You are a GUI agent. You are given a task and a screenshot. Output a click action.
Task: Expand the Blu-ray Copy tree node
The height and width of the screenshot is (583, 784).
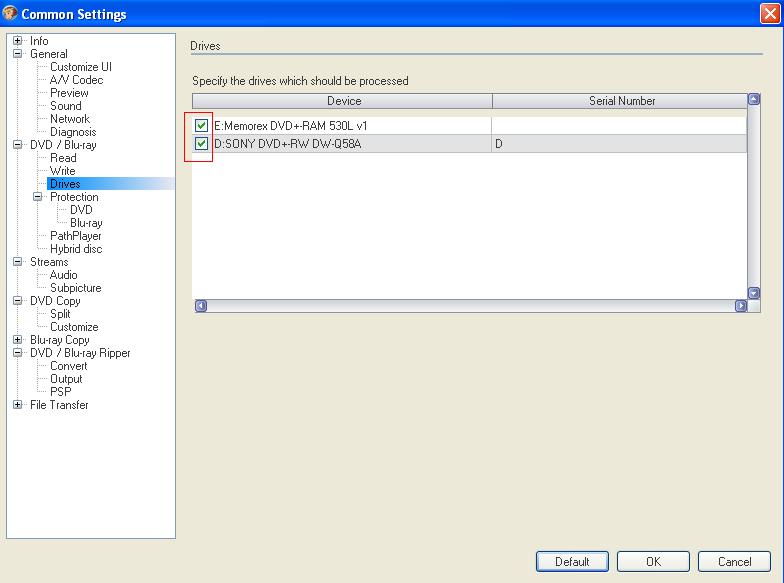click(18, 340)
